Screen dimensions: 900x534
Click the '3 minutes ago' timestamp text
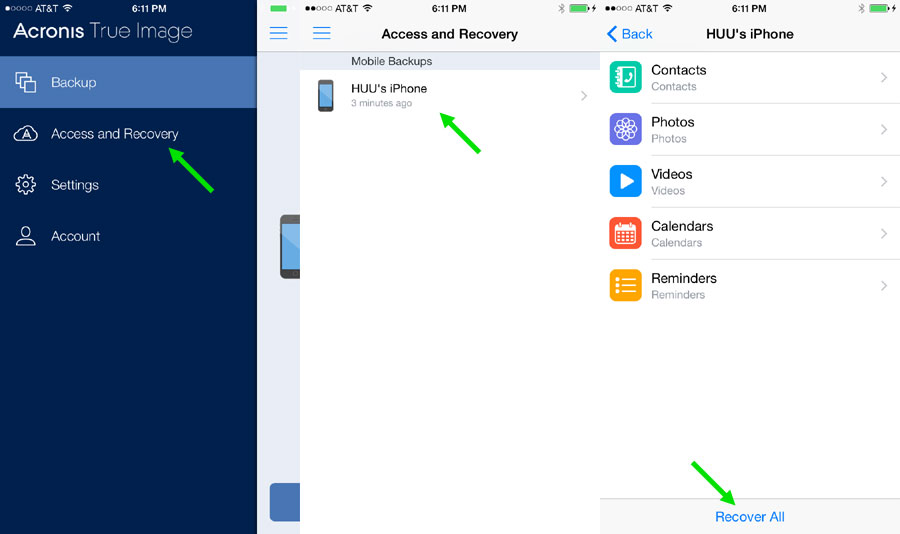click(381, 103)
